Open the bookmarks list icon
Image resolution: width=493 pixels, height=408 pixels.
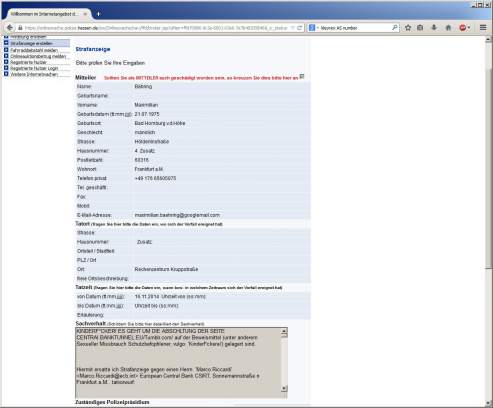tap(420, 28)
